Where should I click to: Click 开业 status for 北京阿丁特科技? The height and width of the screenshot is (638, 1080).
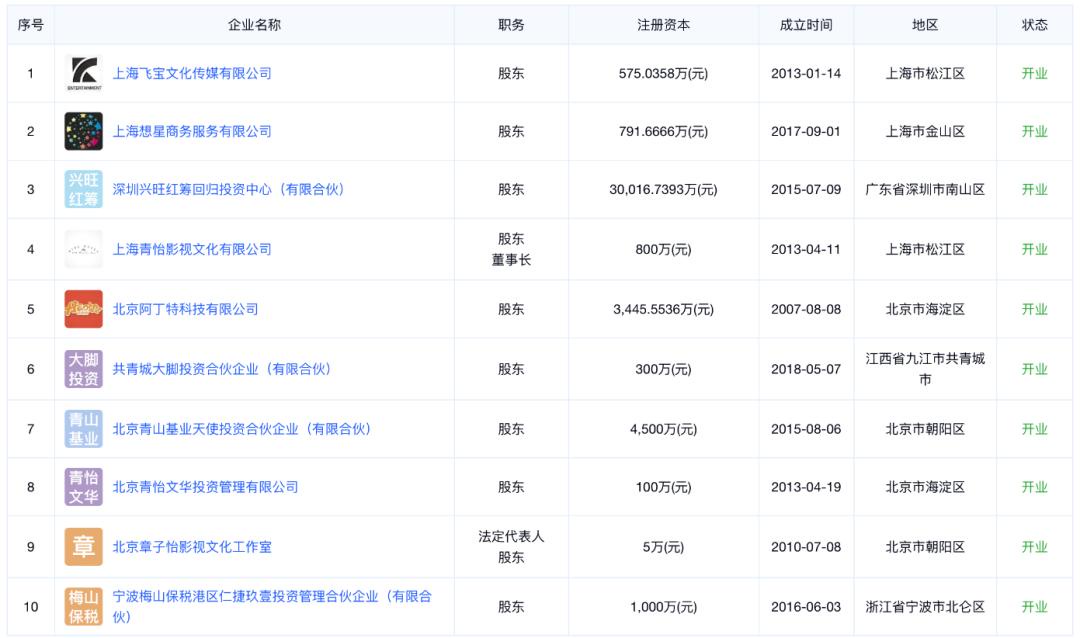(1035, 309)
